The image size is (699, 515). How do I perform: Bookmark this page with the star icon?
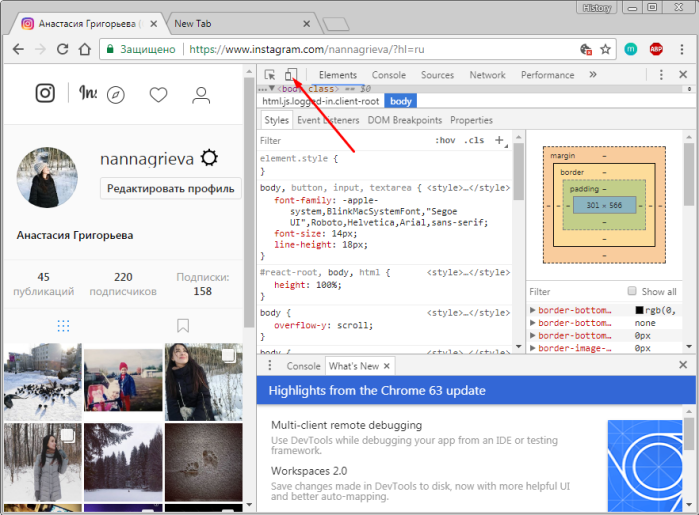coord(605,49)
